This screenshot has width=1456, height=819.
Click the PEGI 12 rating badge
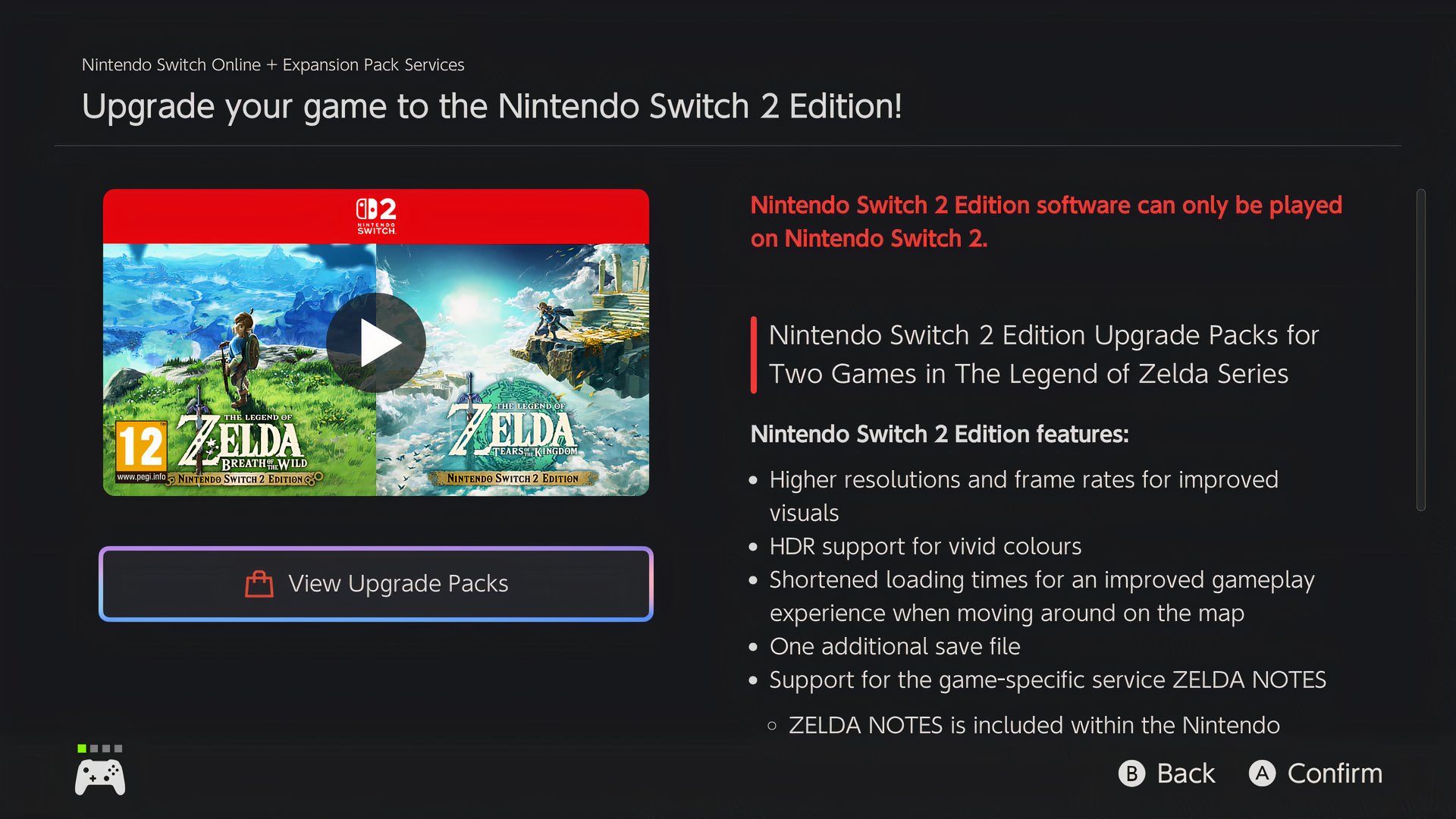click(x=141, y=451)
